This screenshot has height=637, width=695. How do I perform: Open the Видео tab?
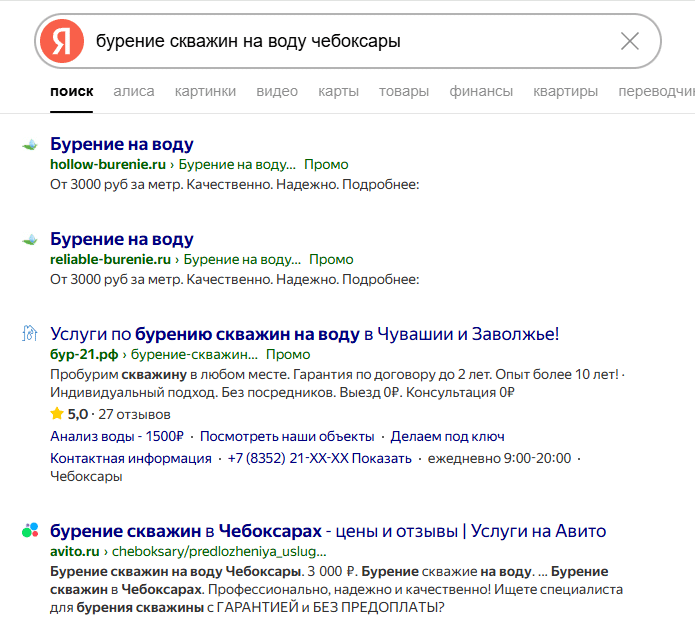(x=277, y=91)
